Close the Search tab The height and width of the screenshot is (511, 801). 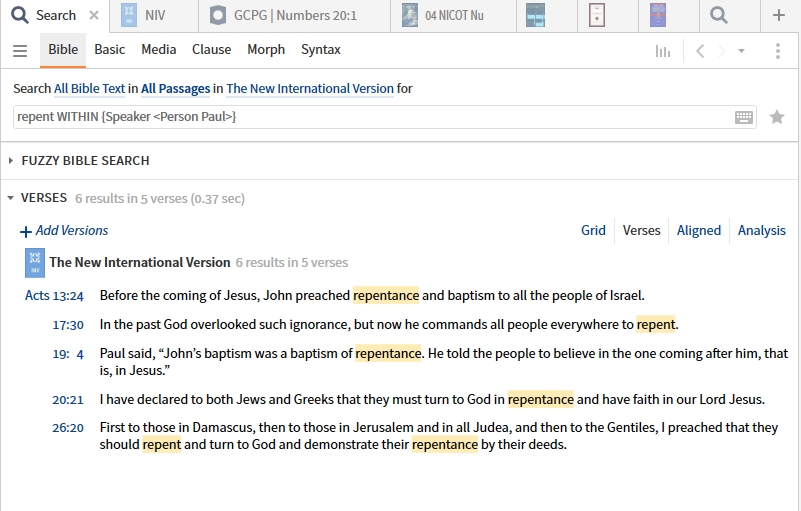pos(94,15)
